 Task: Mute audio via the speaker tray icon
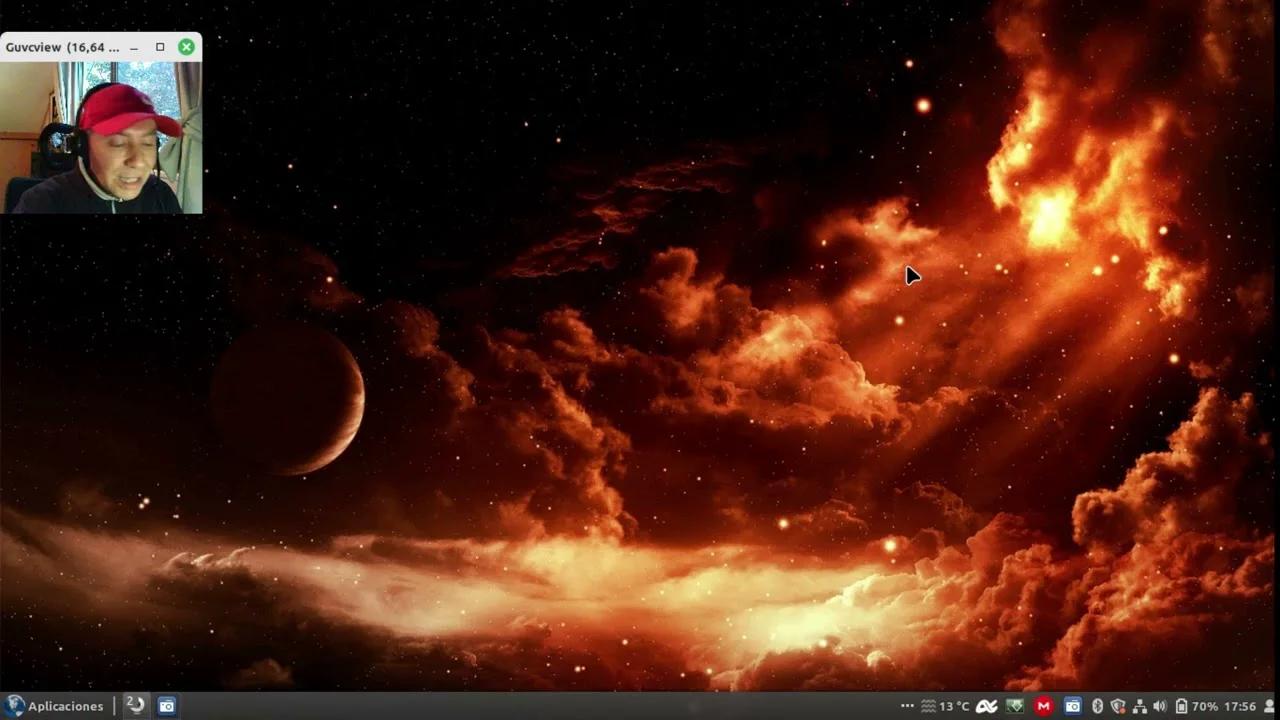point(1159,706)
